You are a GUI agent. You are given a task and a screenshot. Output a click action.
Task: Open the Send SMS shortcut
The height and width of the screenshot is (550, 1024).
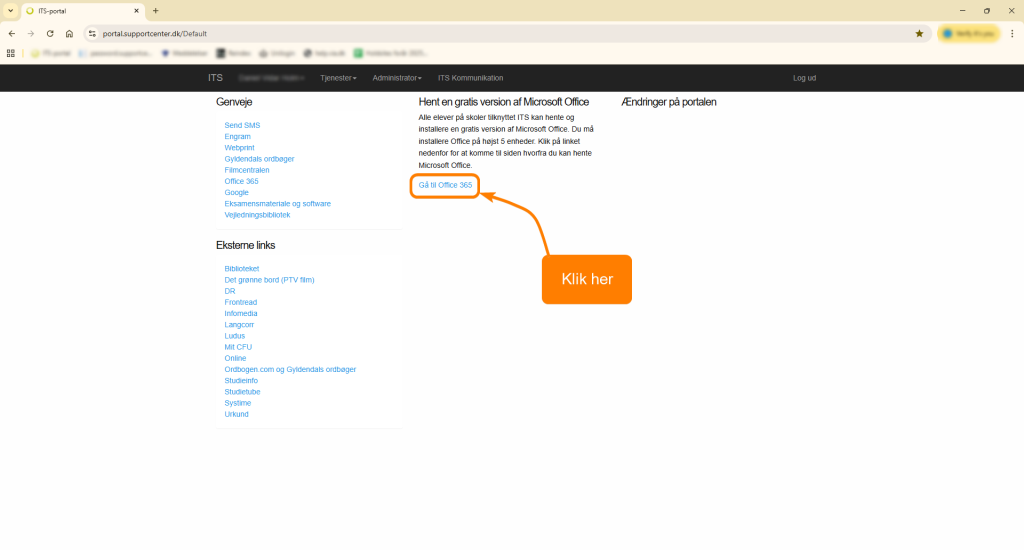coord(242,125)
